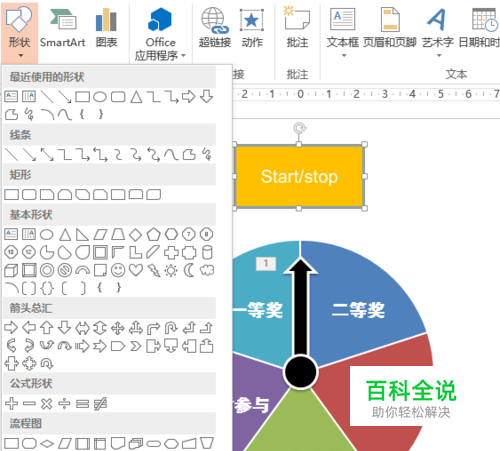Click the black arrow pointer on the wheel

[x=301, y=308]
